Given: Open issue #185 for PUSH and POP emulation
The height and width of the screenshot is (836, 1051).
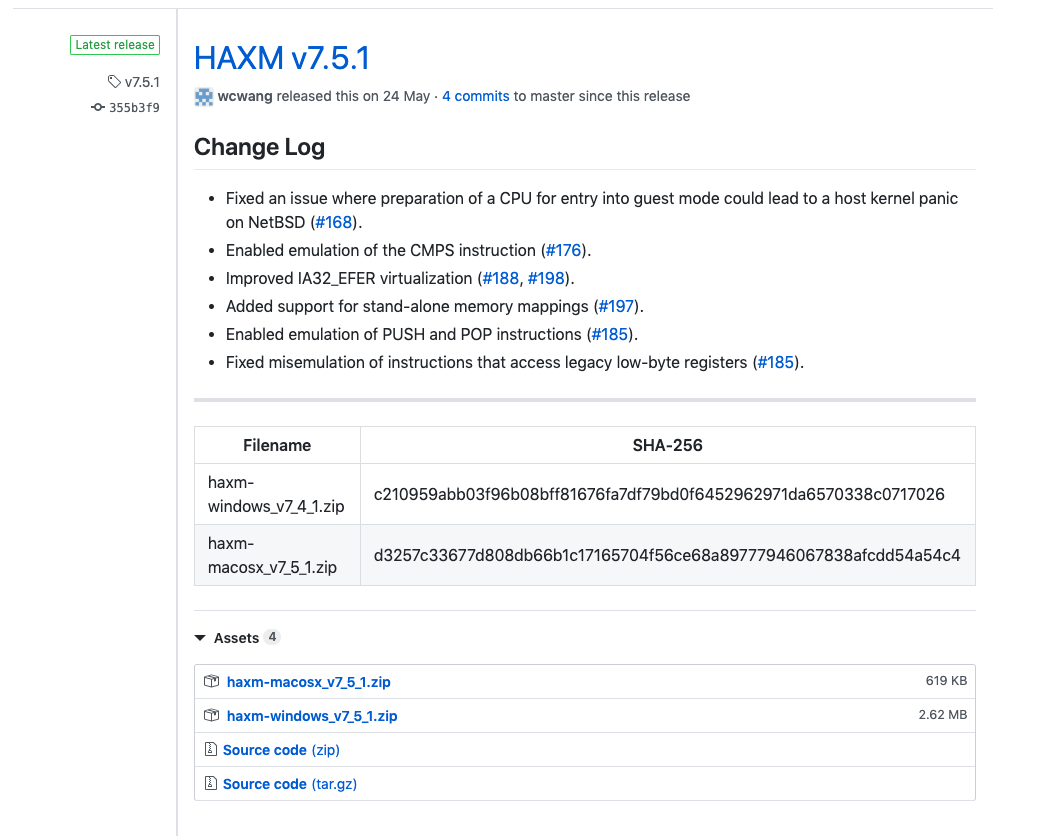Looking at the screenshot, I should coord(610,334).
